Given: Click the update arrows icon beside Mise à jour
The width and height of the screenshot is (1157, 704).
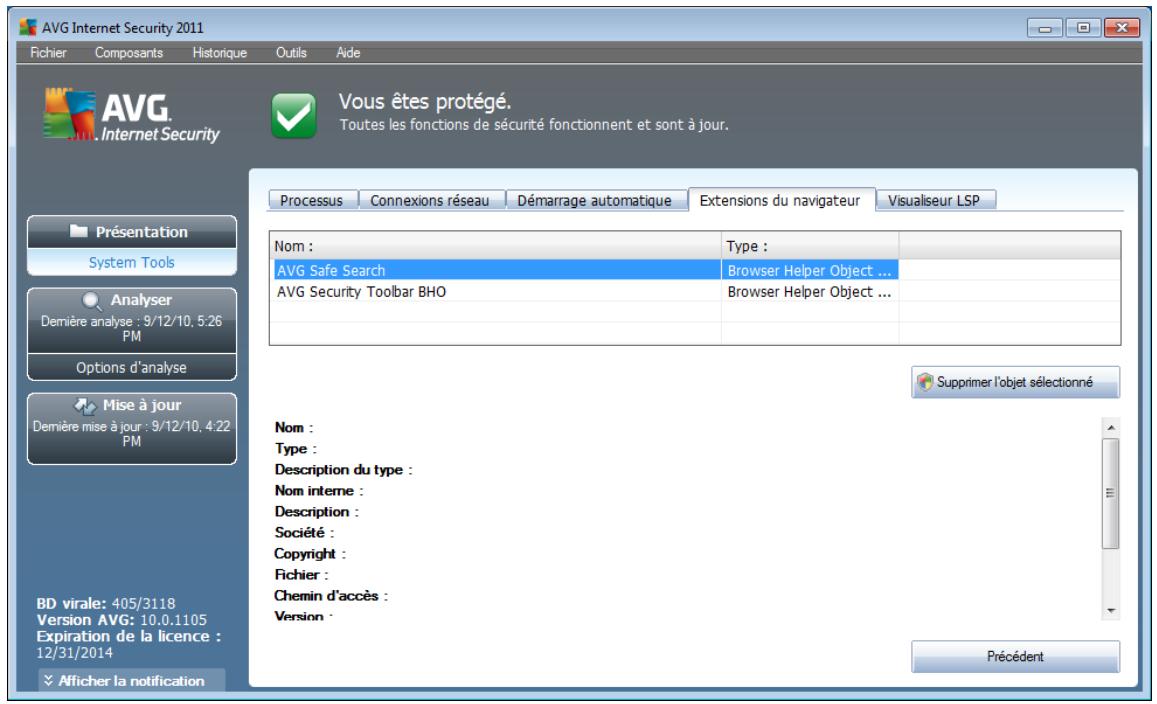Looking at the screenshot, I should point(85,406).
